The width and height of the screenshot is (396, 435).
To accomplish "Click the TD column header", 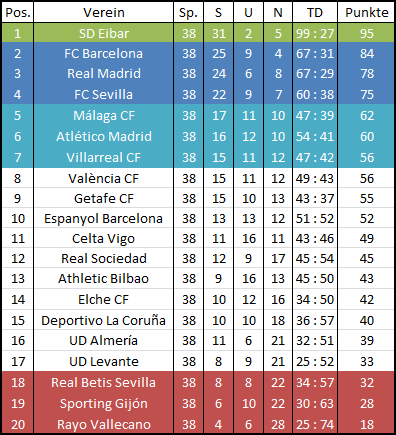I will point(315,13).
